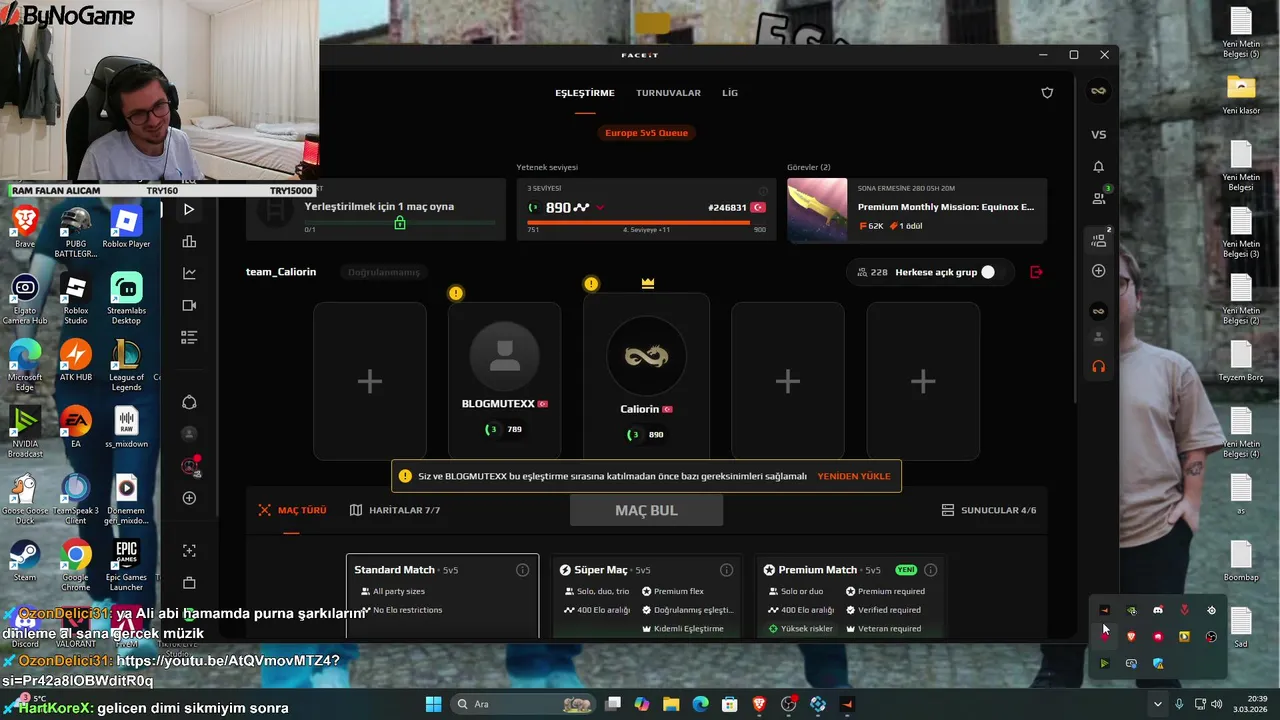Screen dimensions: 1280x720
Task: Select the Süper Maç card
Action: click(x=647, y=596)
